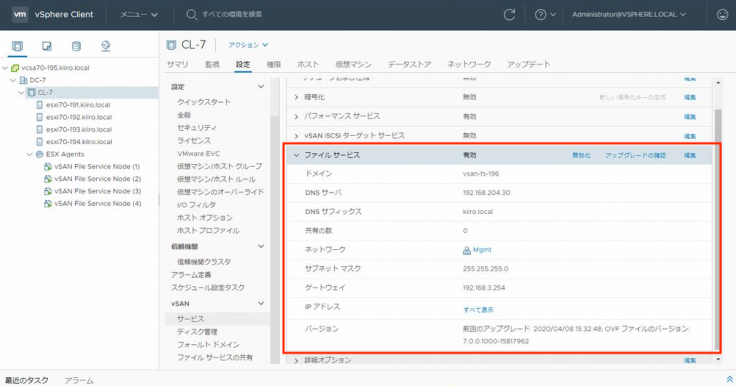The image size is (736, 386).
Task: Switch to the ネットワーク tab
Action: [469, 64]
